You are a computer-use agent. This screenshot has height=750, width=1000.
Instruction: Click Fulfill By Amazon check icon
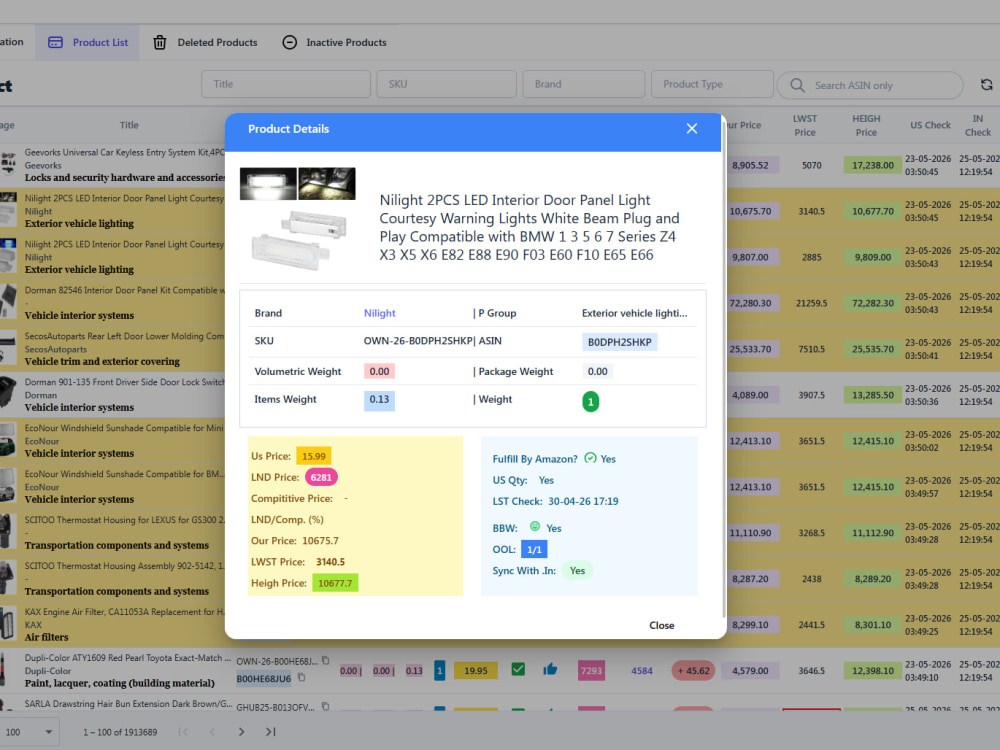590,458
